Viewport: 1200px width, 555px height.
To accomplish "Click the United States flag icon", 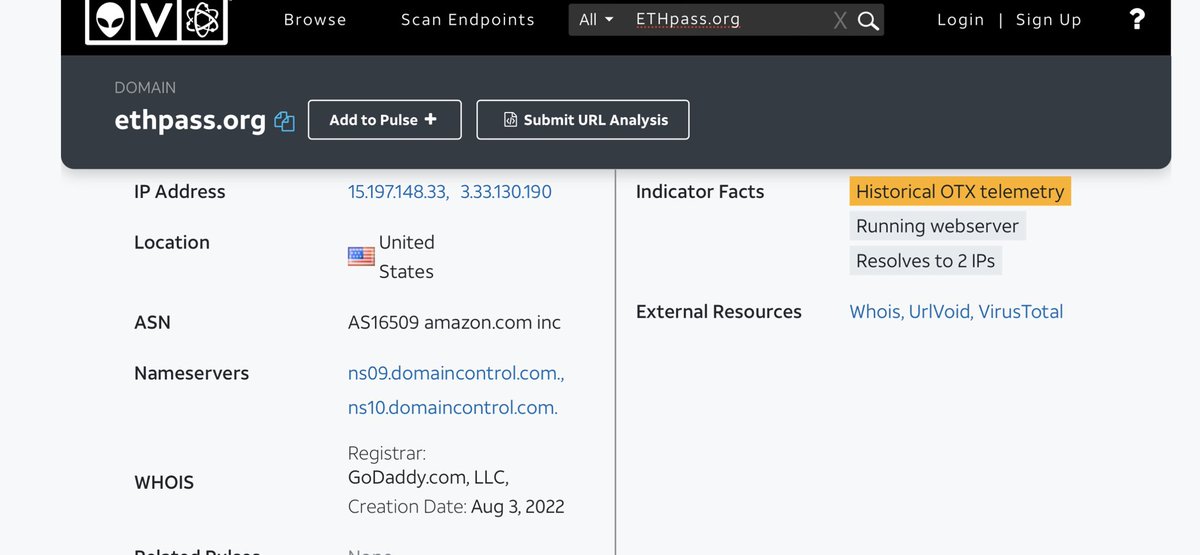I will coord(361,257).
